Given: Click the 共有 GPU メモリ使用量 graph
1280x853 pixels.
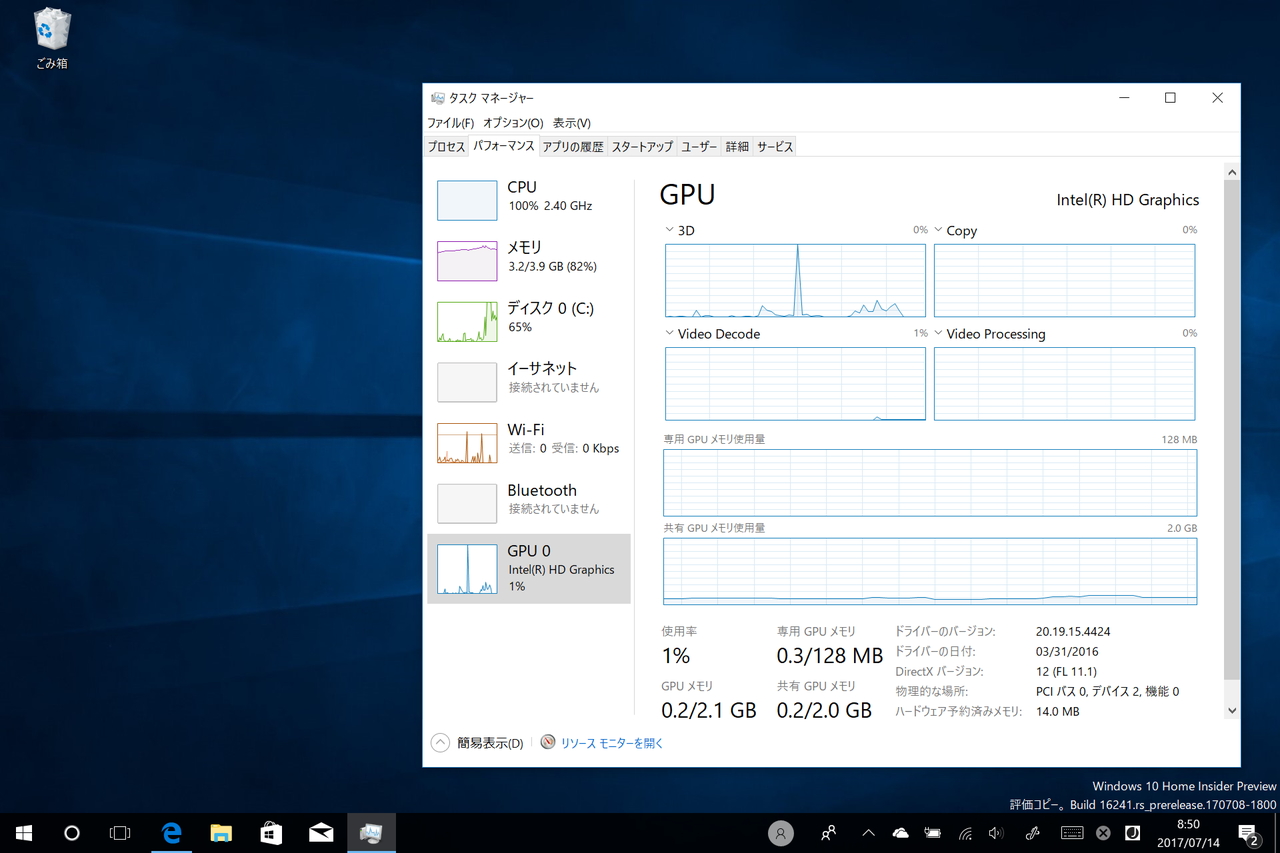Looking at the screenshot, I should 930,571.
